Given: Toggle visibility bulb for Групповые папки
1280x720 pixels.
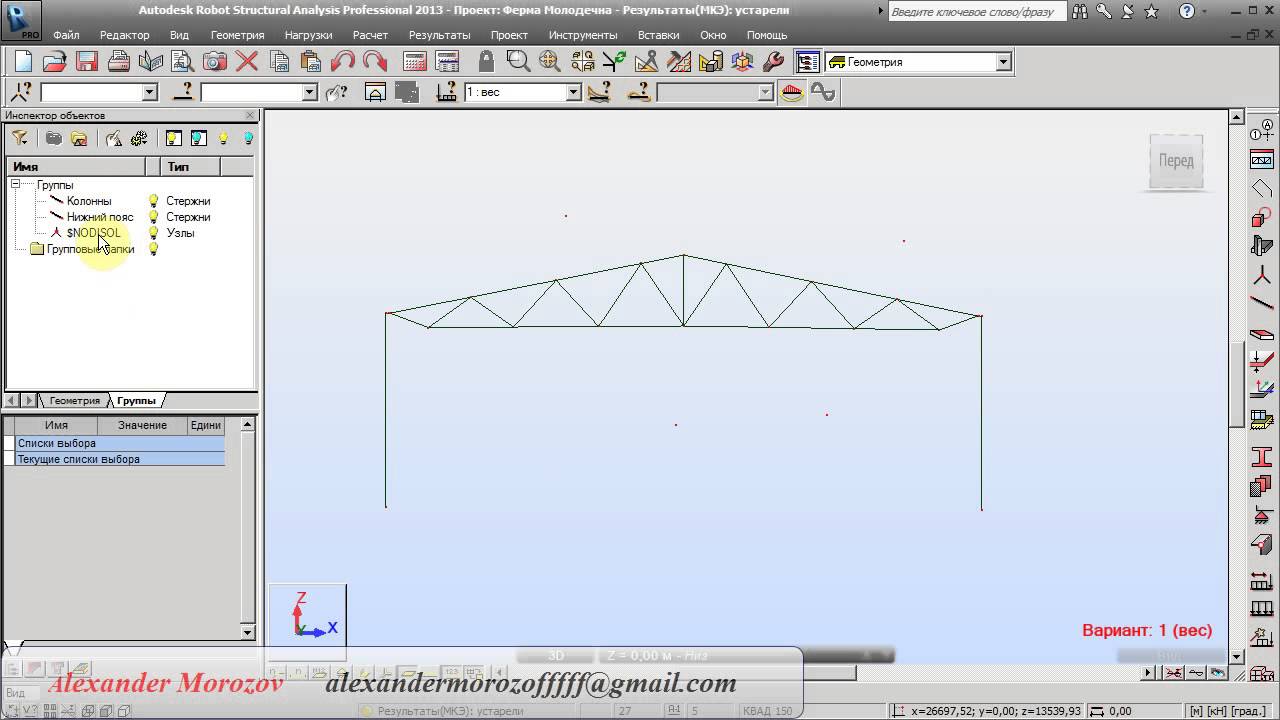Looking at the screenshot, I should (x=154, y=249).
